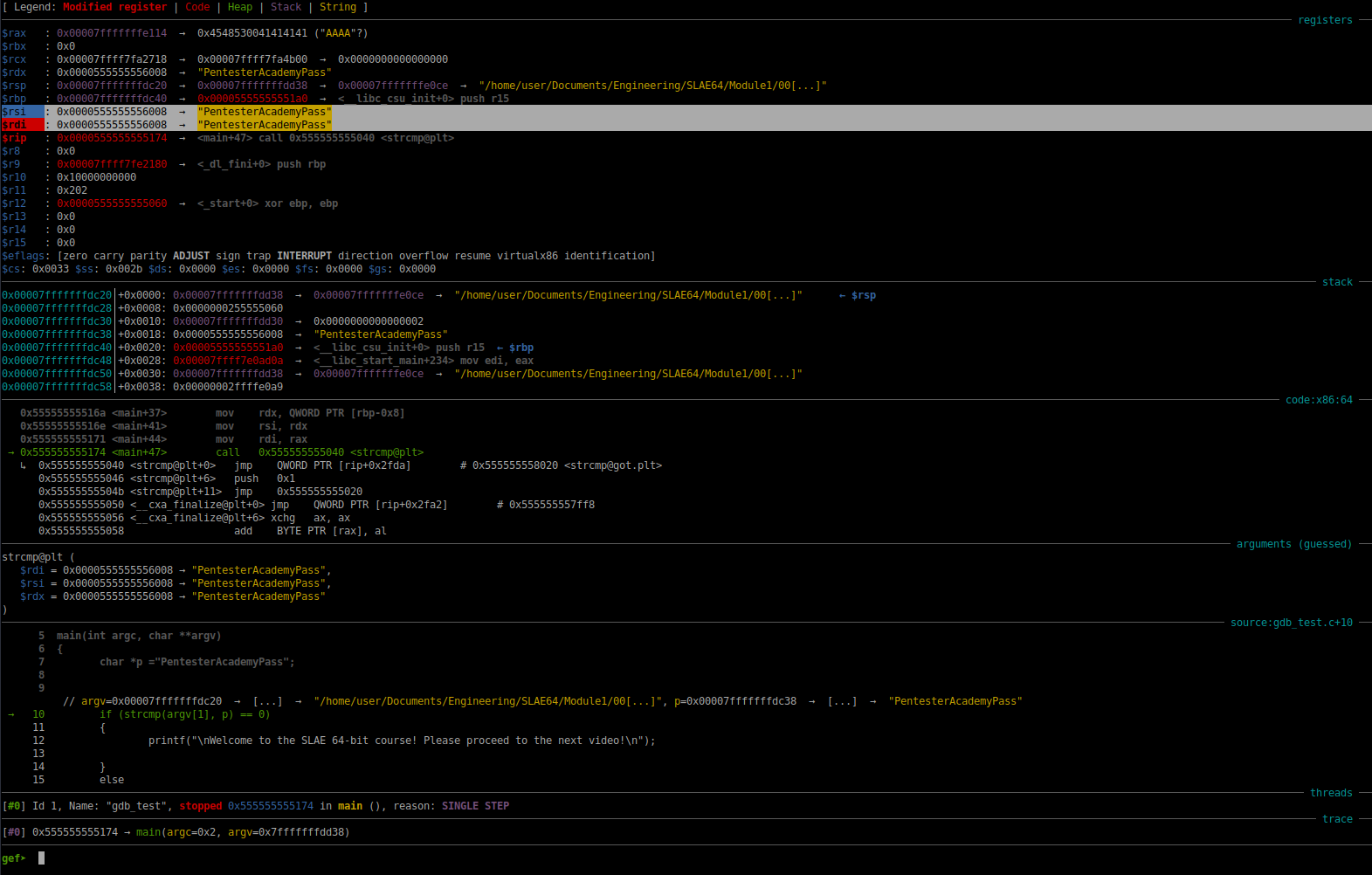This screenshot has width=1372, height=875.
Task: Click the $rcx register label
Action: click(14, 59)
